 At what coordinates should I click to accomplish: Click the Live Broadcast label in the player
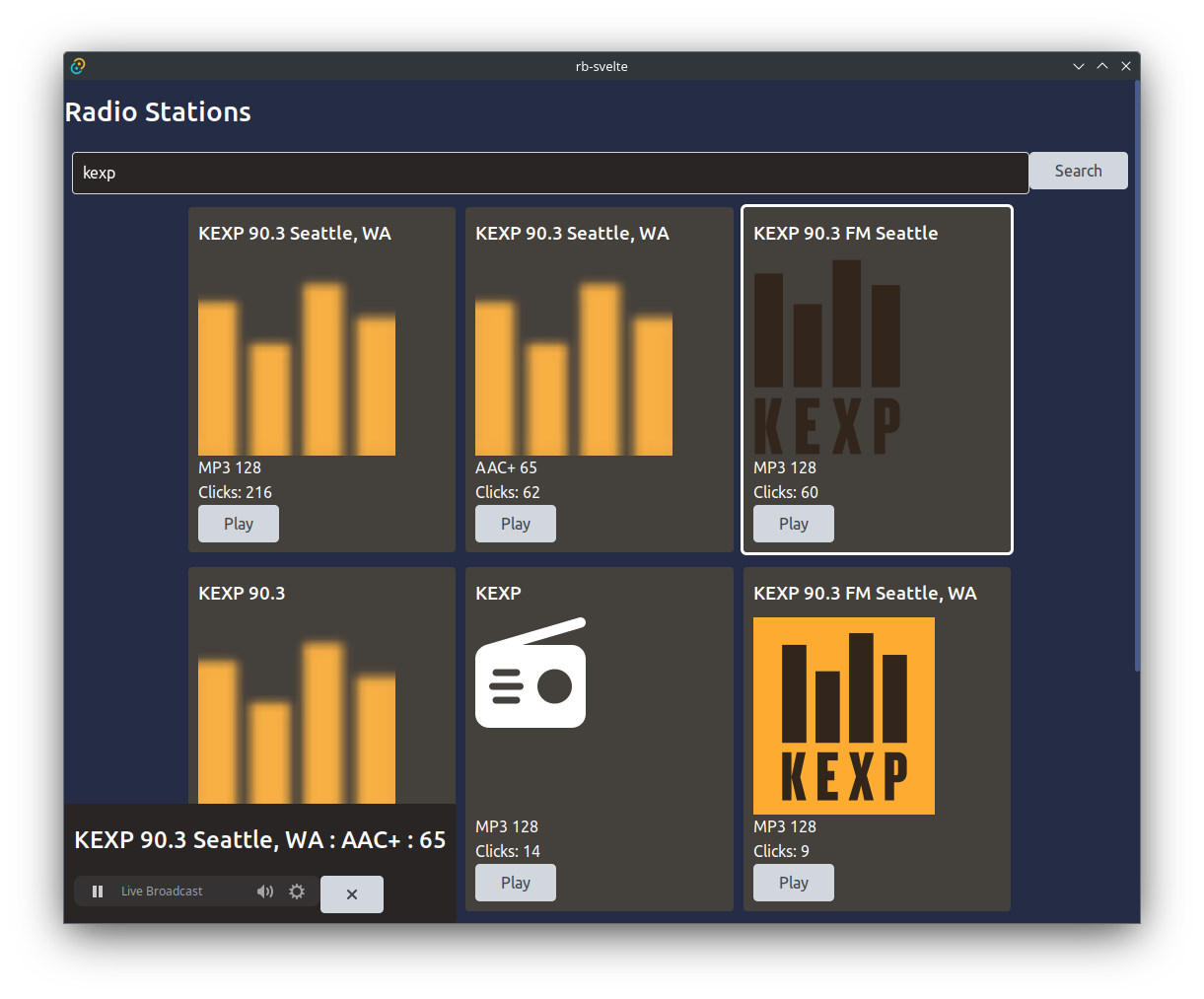pos(161,891)
